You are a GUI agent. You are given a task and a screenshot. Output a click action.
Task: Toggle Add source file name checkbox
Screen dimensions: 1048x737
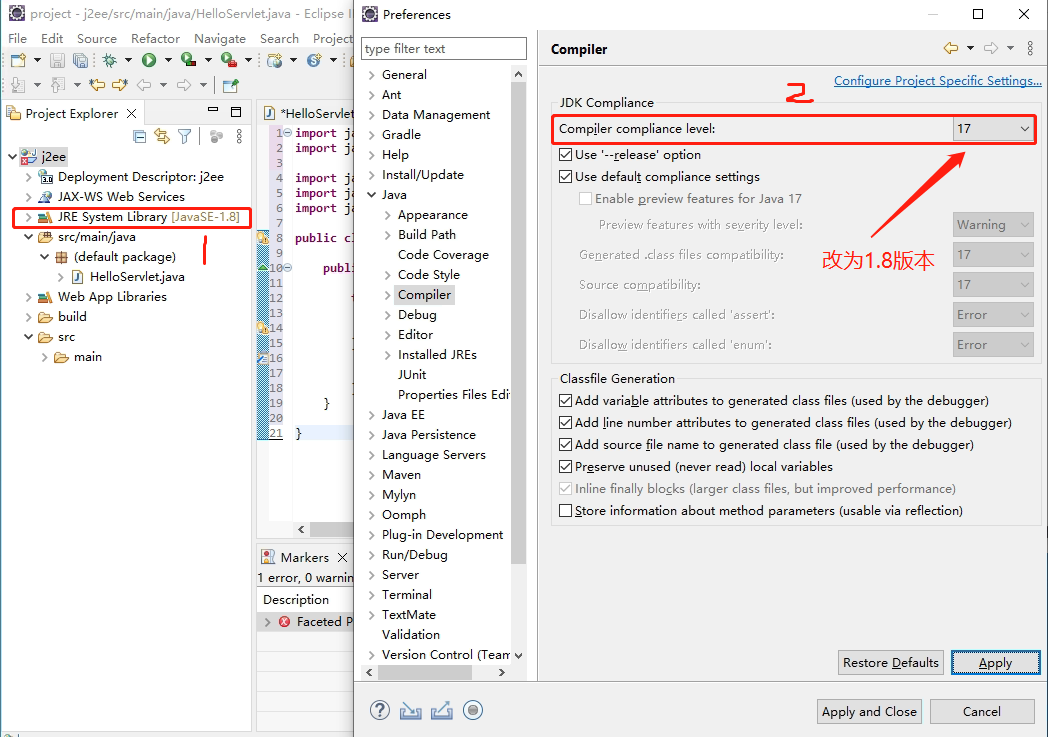(x=565, y=445)
